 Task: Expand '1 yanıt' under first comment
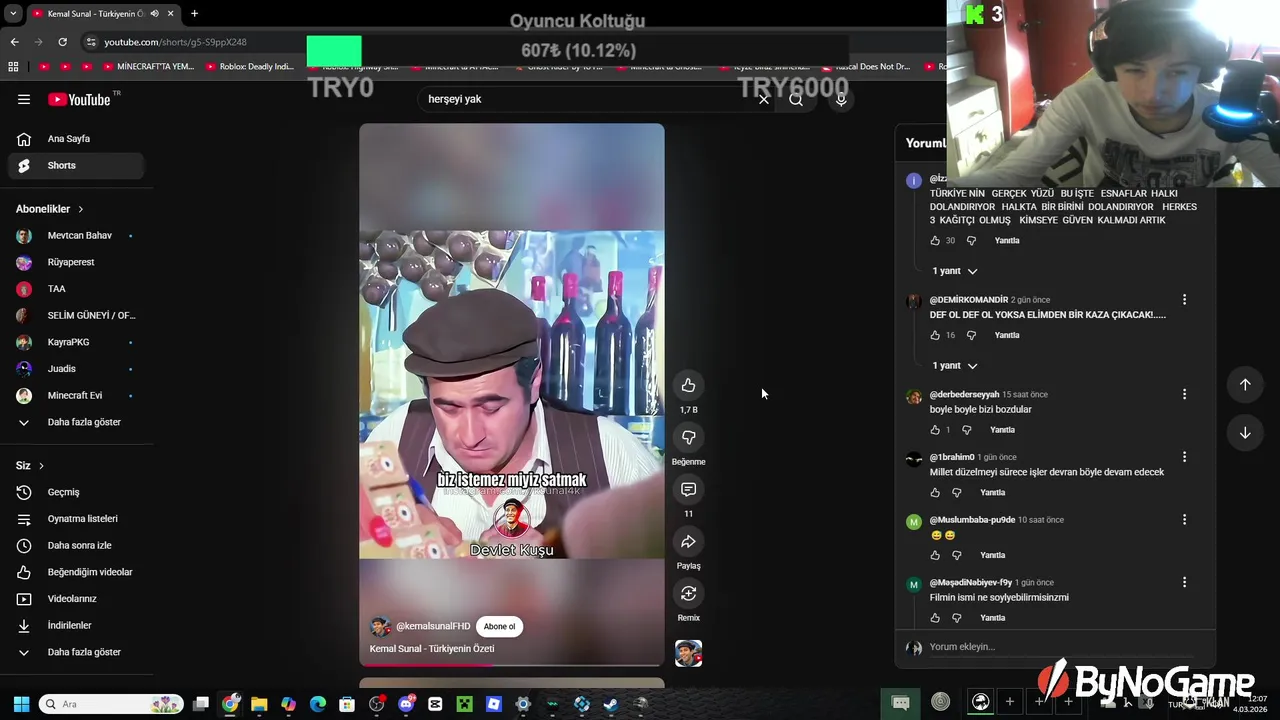(x=955, y=271)
